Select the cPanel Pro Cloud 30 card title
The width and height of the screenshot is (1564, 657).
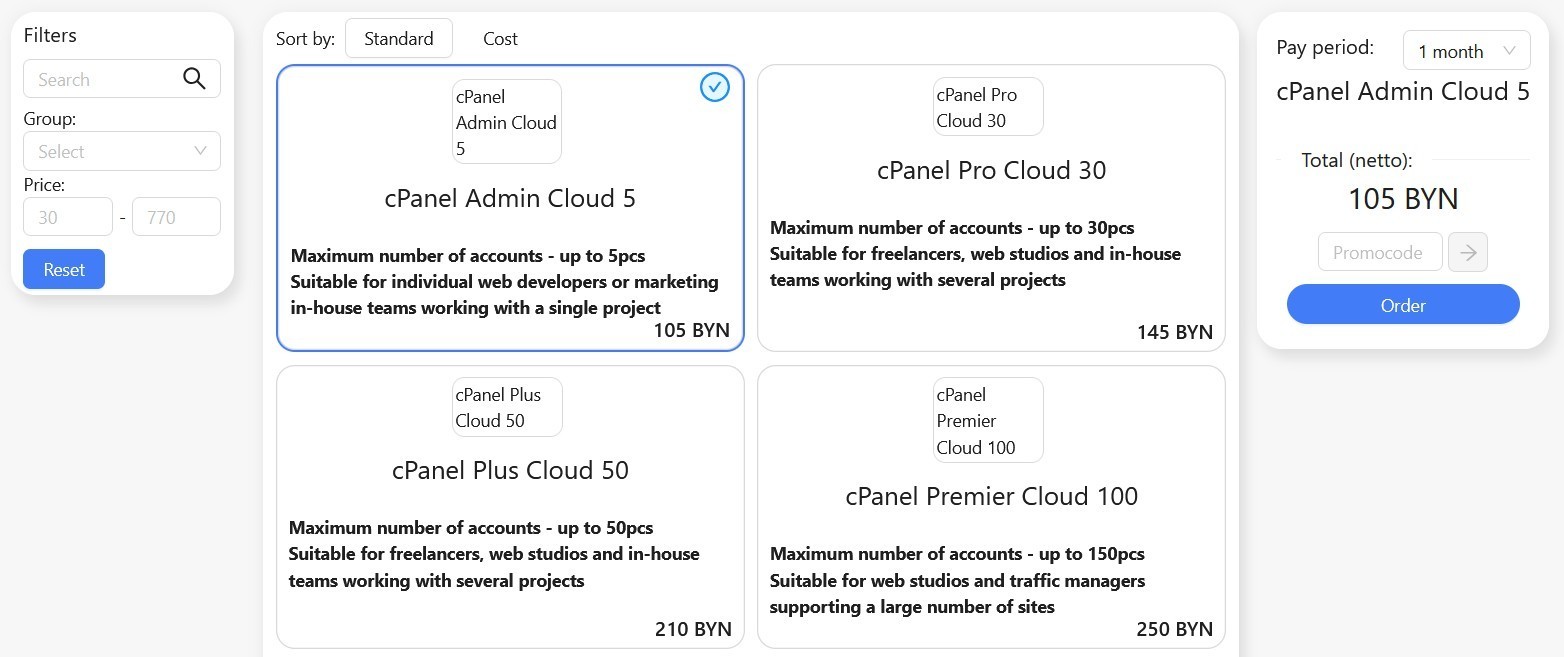point(991,170)
